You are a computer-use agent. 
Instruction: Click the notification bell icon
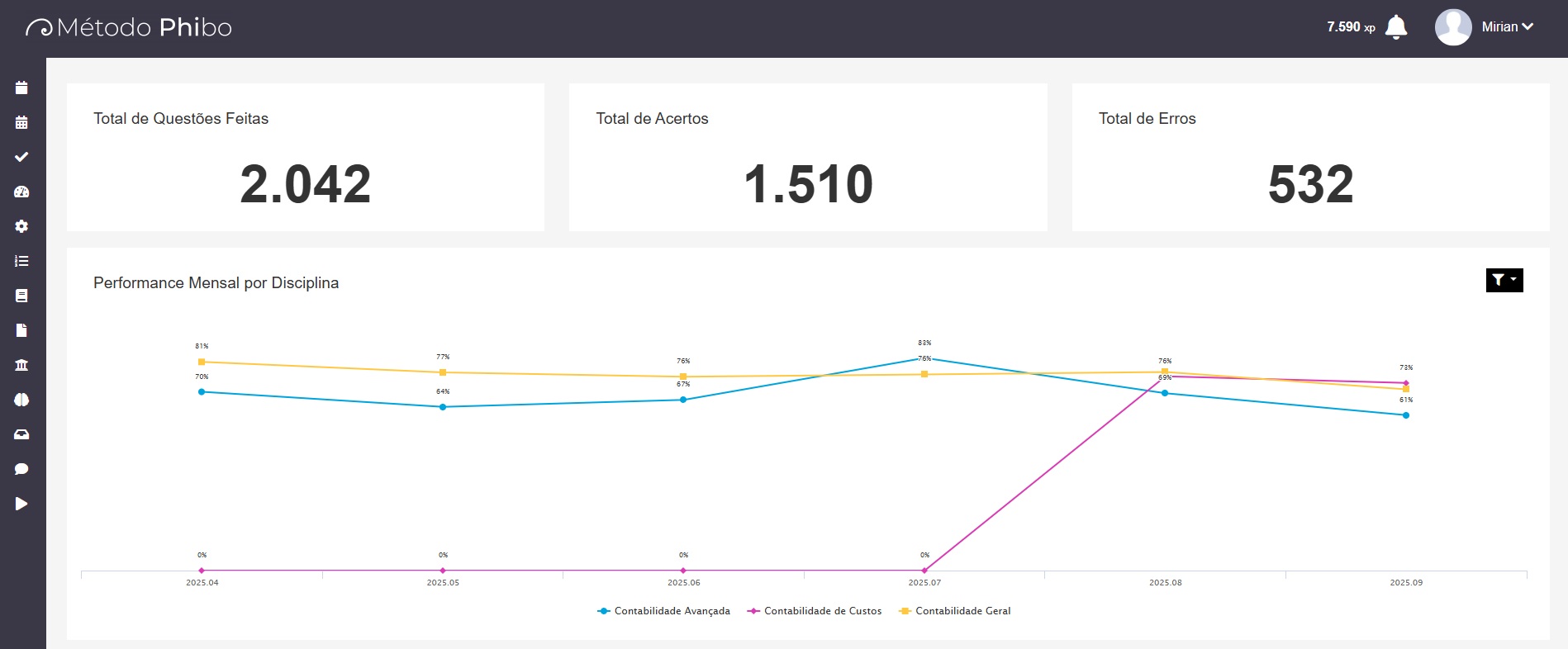1395,27
